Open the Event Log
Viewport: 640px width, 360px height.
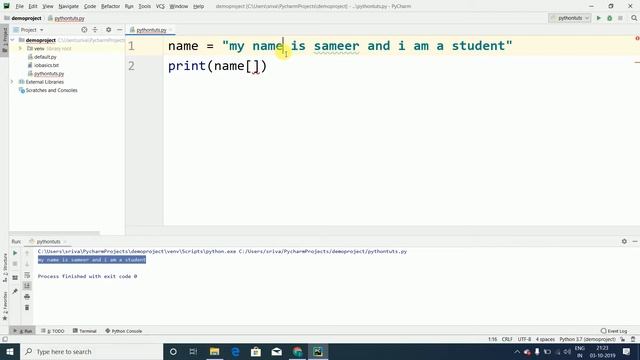tap(614, 331)
